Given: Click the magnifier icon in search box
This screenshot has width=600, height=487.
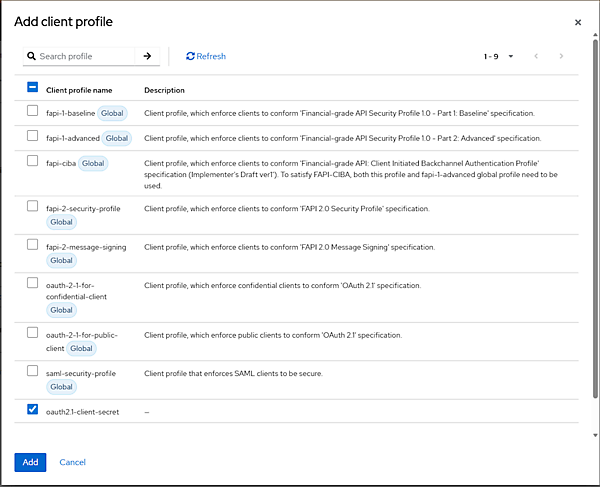Looking at the screenshot, I should [x=32, y=57].
